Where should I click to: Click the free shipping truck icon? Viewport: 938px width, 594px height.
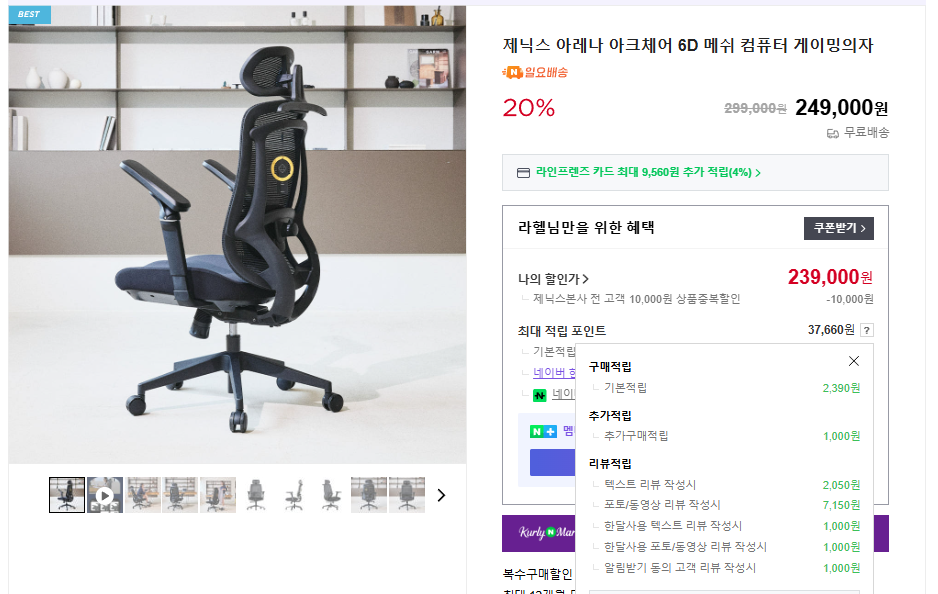coord(833,133)
